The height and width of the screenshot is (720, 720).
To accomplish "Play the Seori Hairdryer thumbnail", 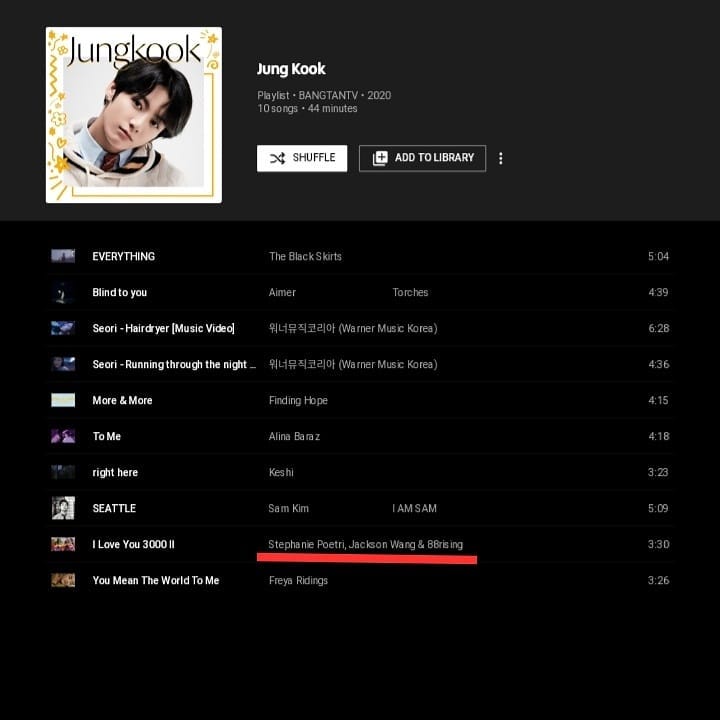I will (63, 328).
